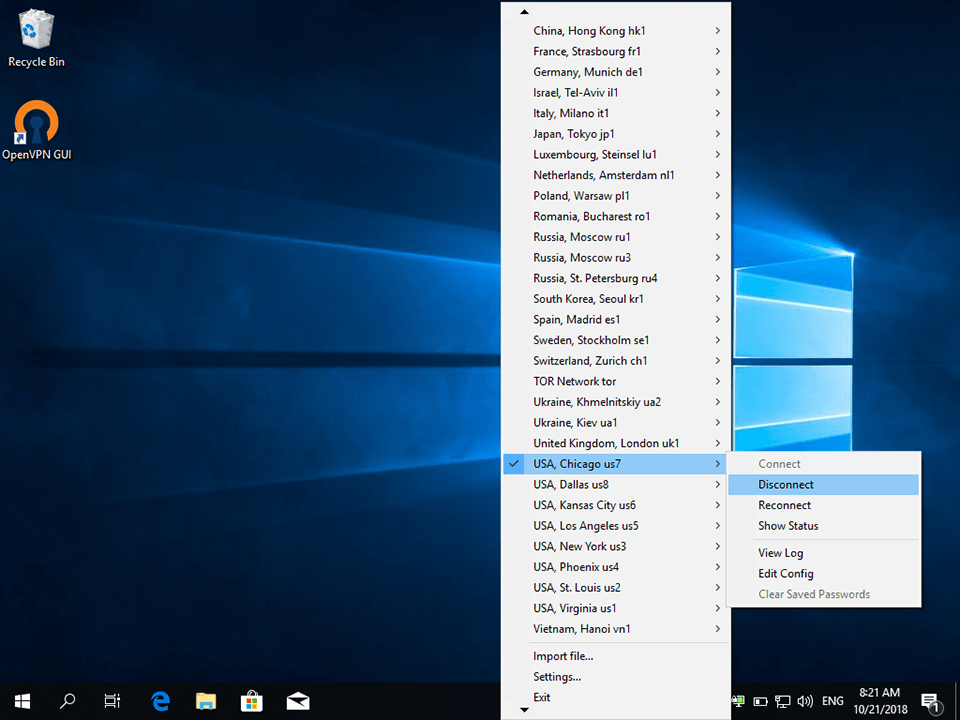
Task: Open the taskbar search magnifier
Action: pyautogui.click(x=67, y=701)
